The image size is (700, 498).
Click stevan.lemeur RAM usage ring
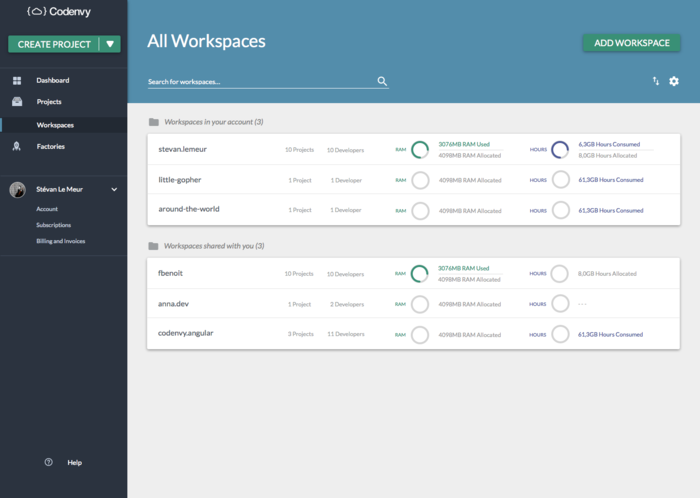click(420, 150)
